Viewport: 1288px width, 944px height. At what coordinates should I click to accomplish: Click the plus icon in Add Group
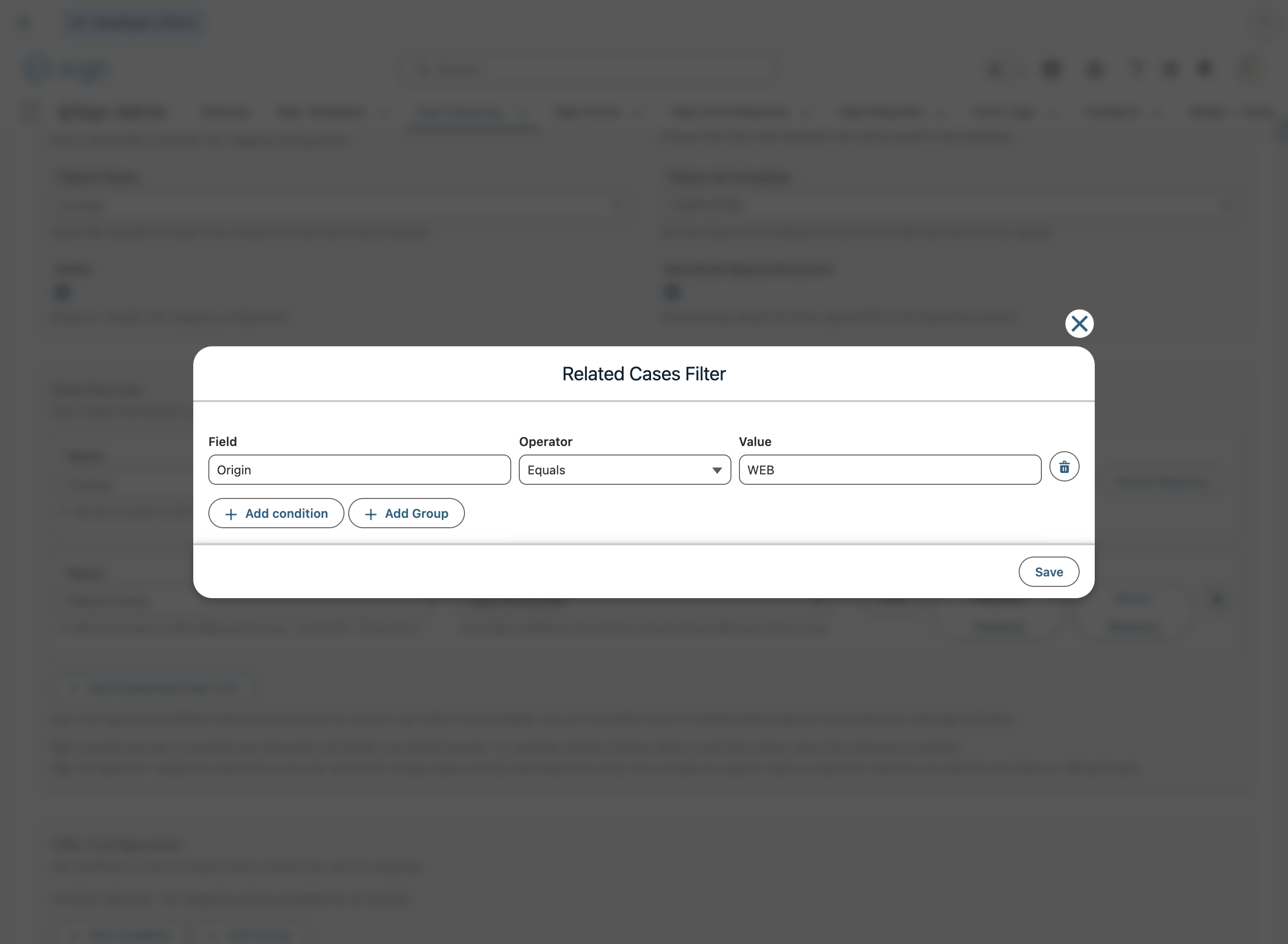coord(370,514)
